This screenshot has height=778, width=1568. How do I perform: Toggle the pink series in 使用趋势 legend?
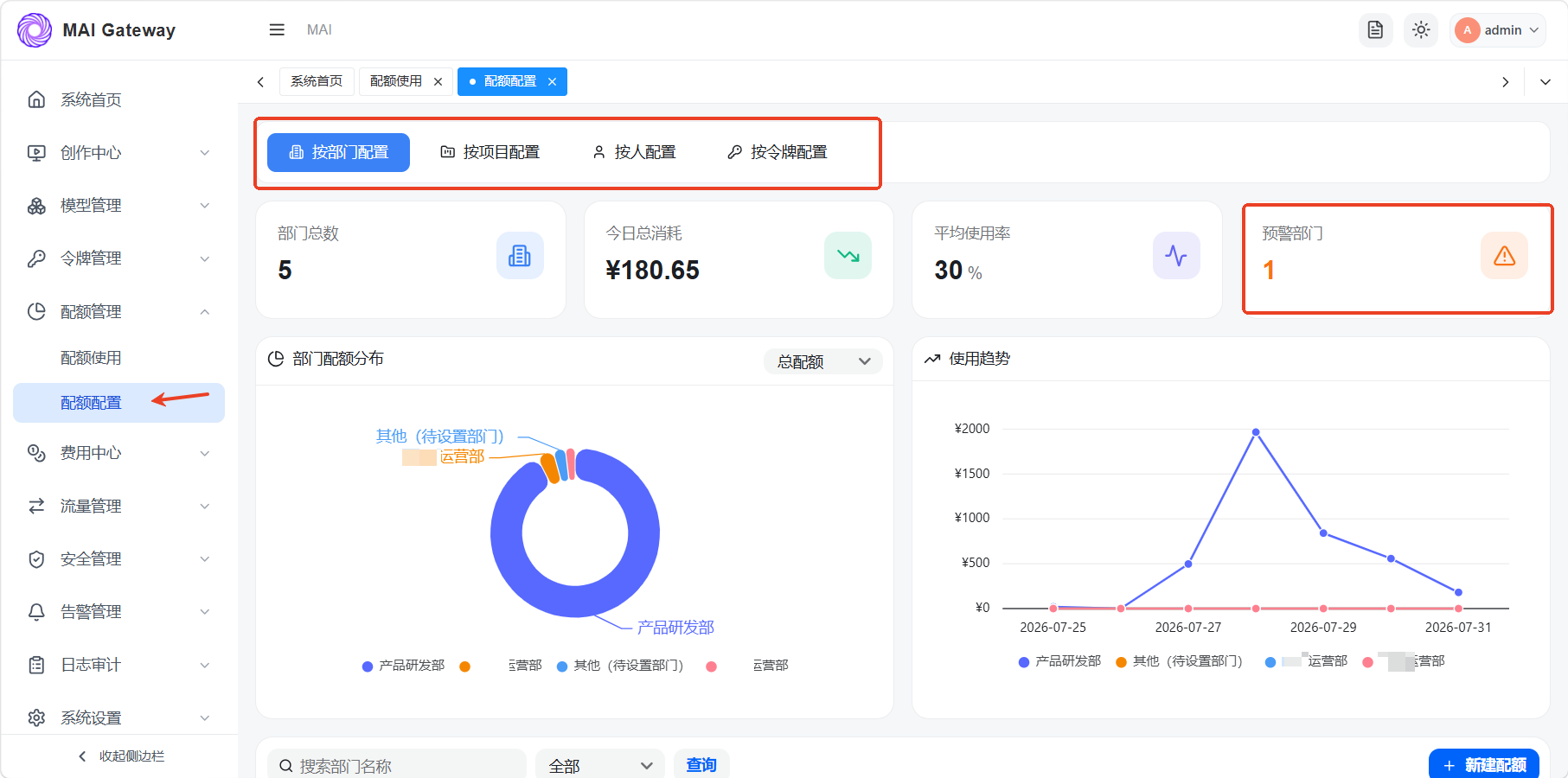click(1404, 661)
